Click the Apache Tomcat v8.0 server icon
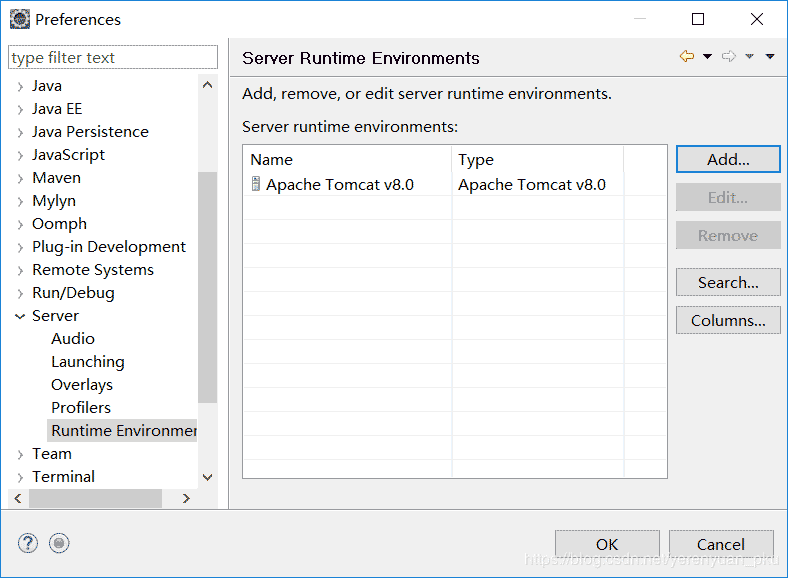Image resolution: width=788 pixels, height=578 pixels. click(256, 184)
